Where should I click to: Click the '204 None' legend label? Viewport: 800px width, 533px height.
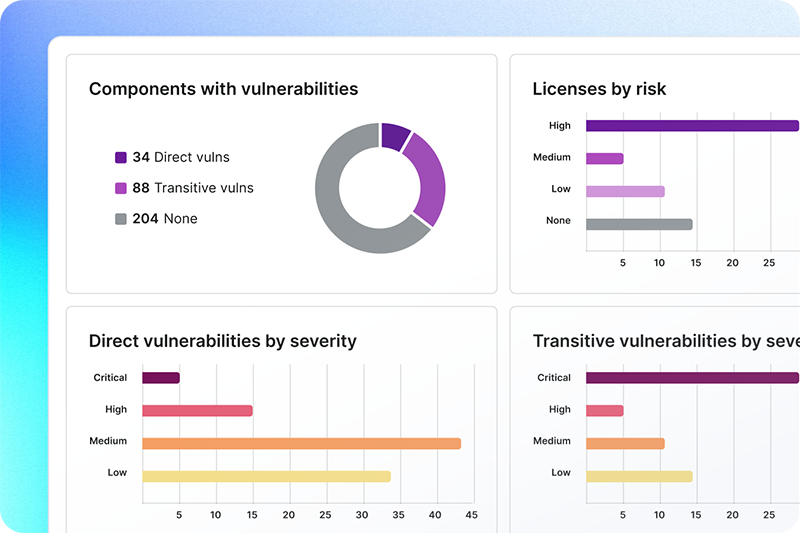165,218
